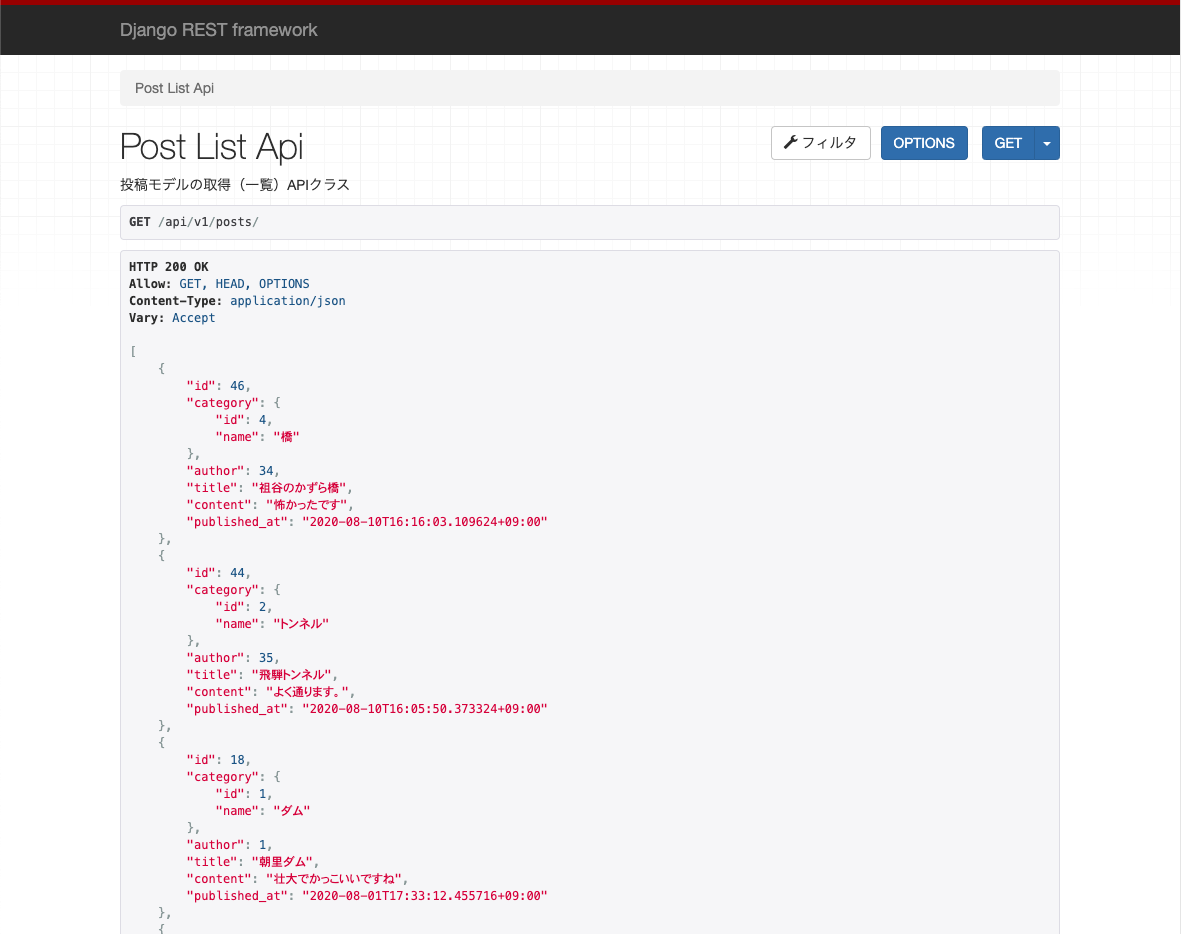Click the "id": 46 line

click(218, 386)
